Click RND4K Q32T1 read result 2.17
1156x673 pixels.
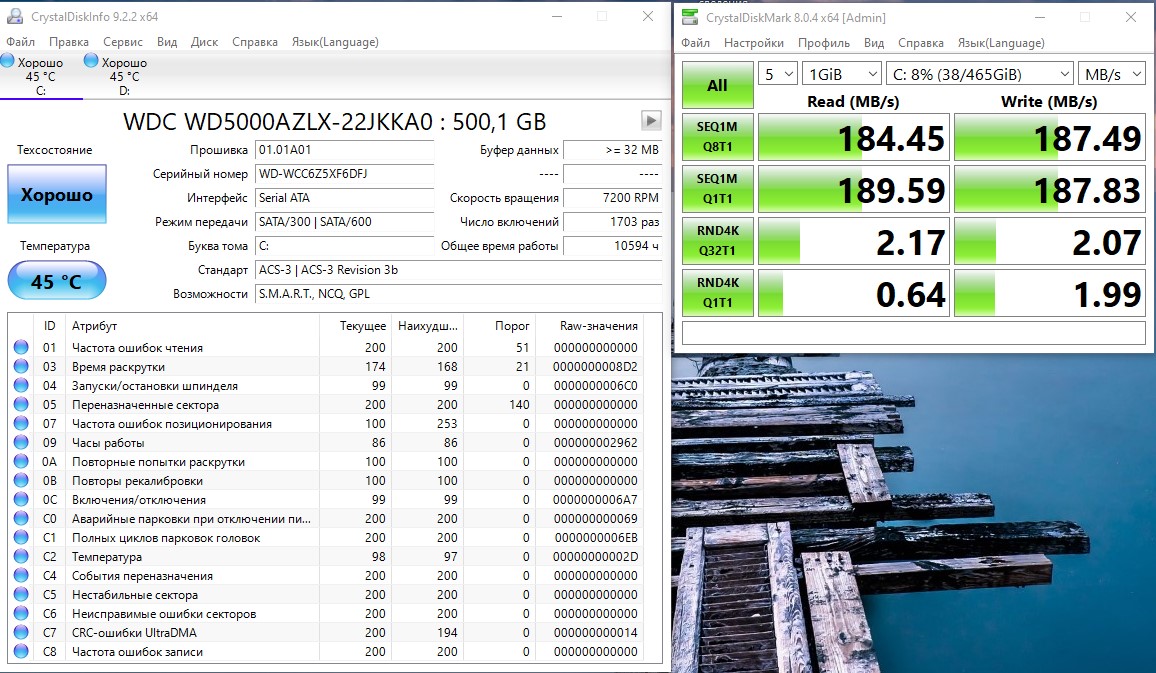[x=854, y=241]
